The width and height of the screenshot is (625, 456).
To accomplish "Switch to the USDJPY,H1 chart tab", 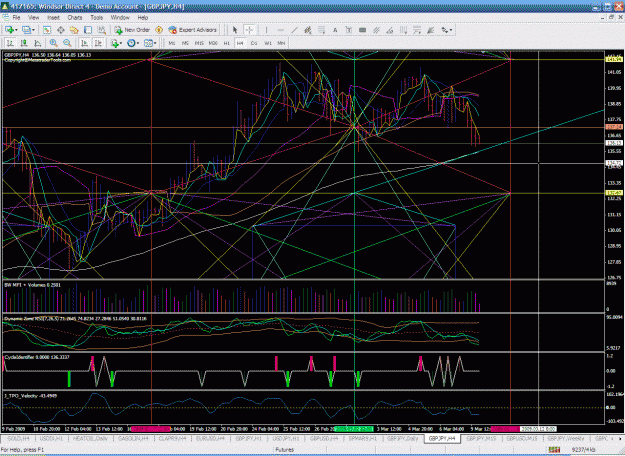I will point(285,438).
